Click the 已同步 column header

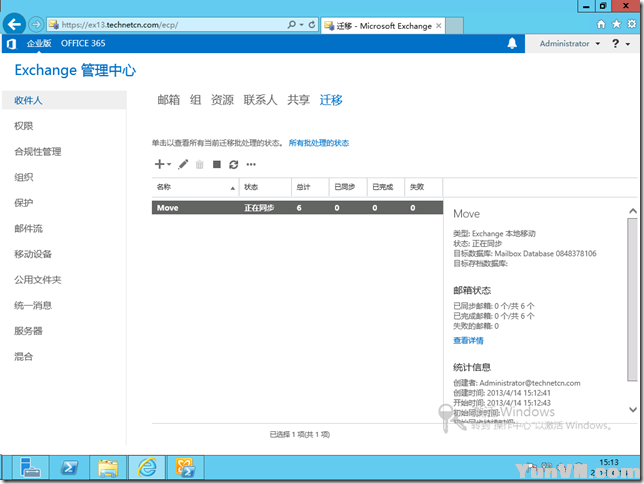tap(348, 187)
